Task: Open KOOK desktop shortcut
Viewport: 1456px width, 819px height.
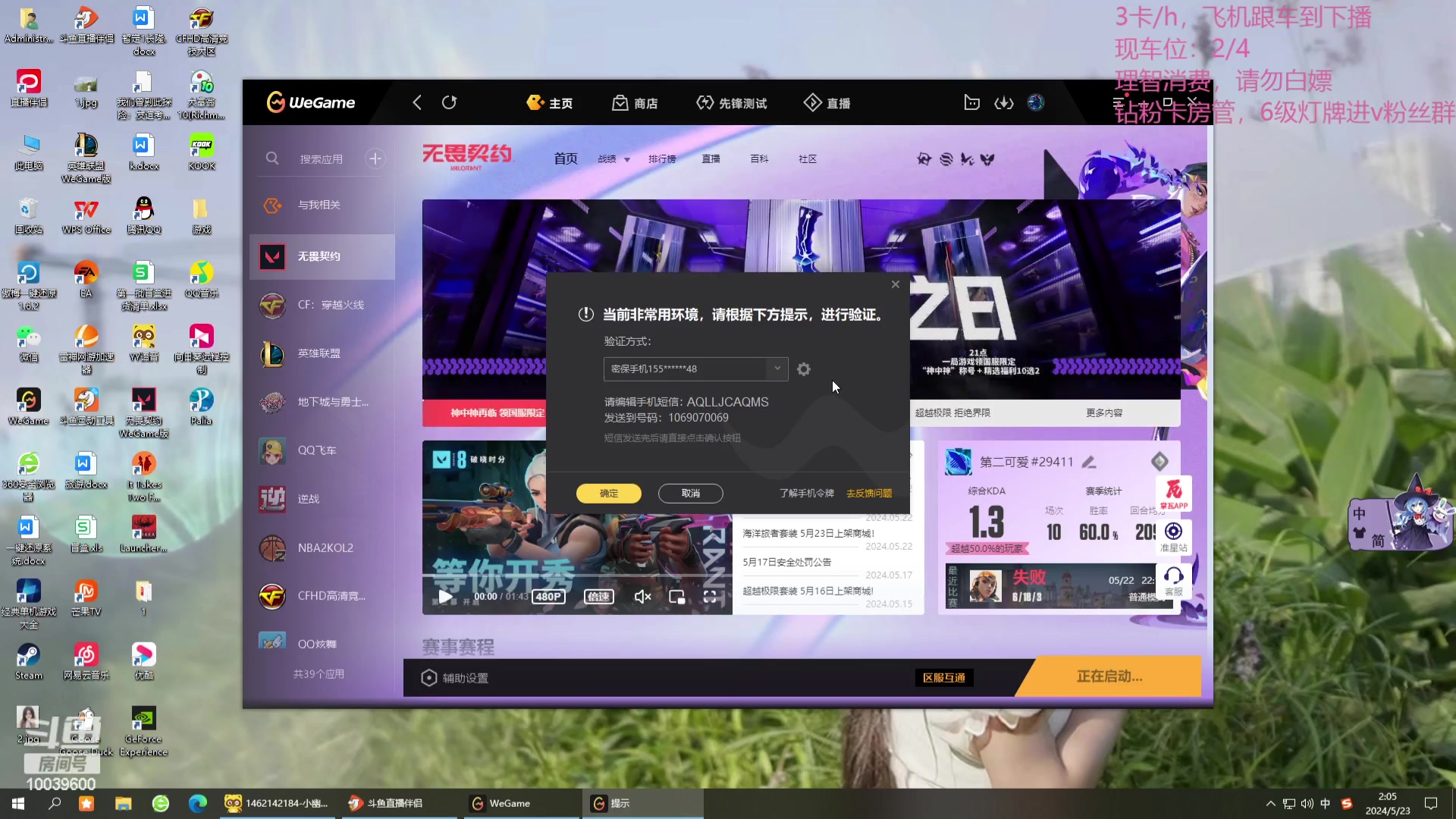Action: [202, 152]
